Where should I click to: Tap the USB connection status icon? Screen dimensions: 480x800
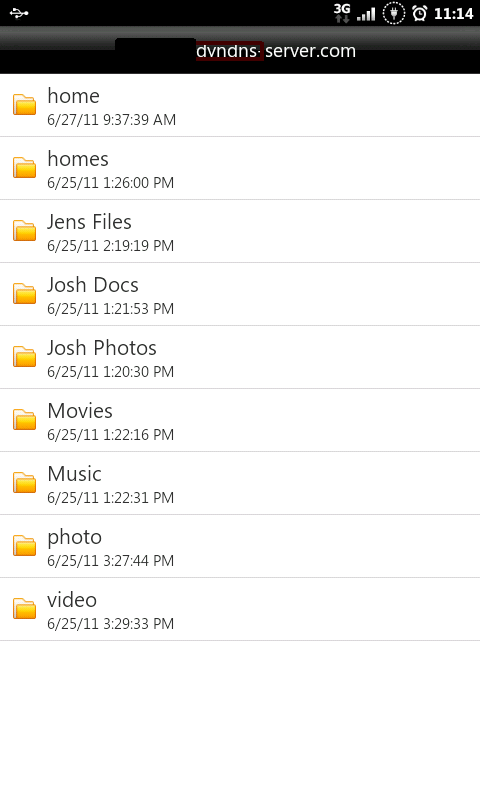coord(19,13)
